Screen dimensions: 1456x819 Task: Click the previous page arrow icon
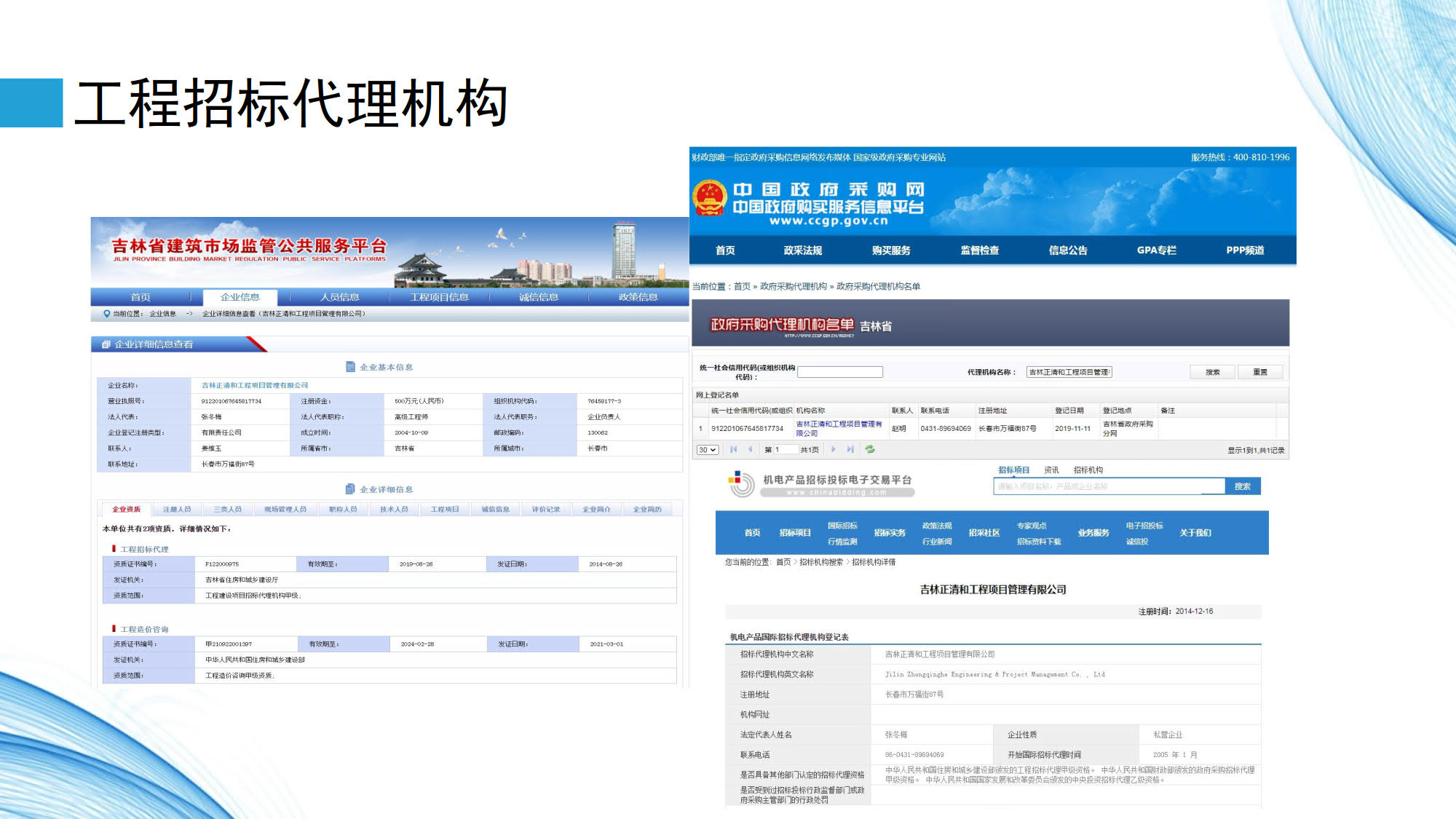(x=751, y=449)
